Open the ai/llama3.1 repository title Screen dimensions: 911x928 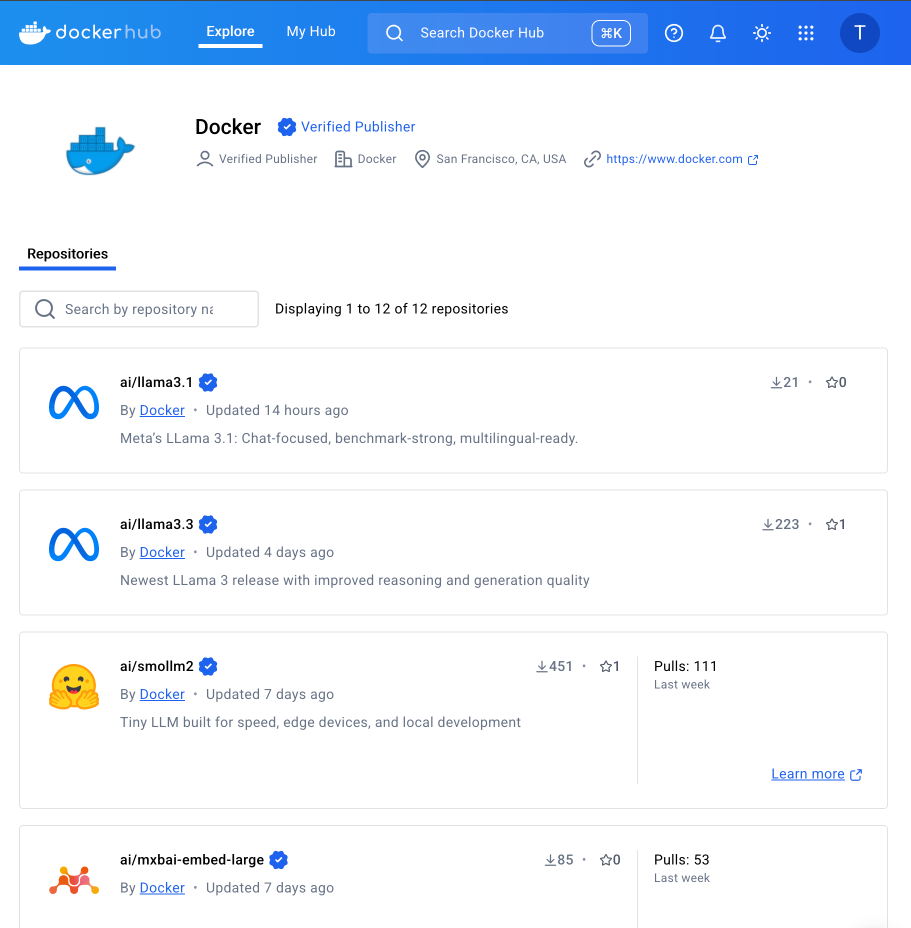(156, 382)
